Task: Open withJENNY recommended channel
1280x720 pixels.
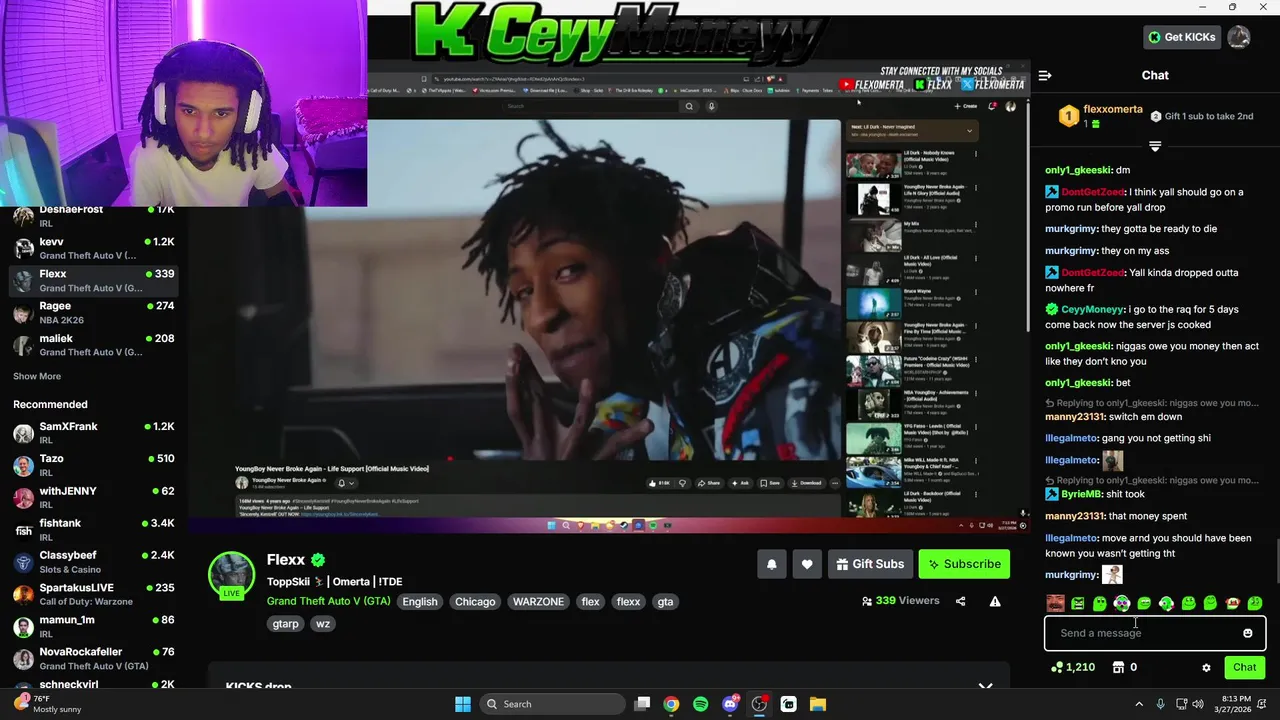Action: tap(94, 497)
